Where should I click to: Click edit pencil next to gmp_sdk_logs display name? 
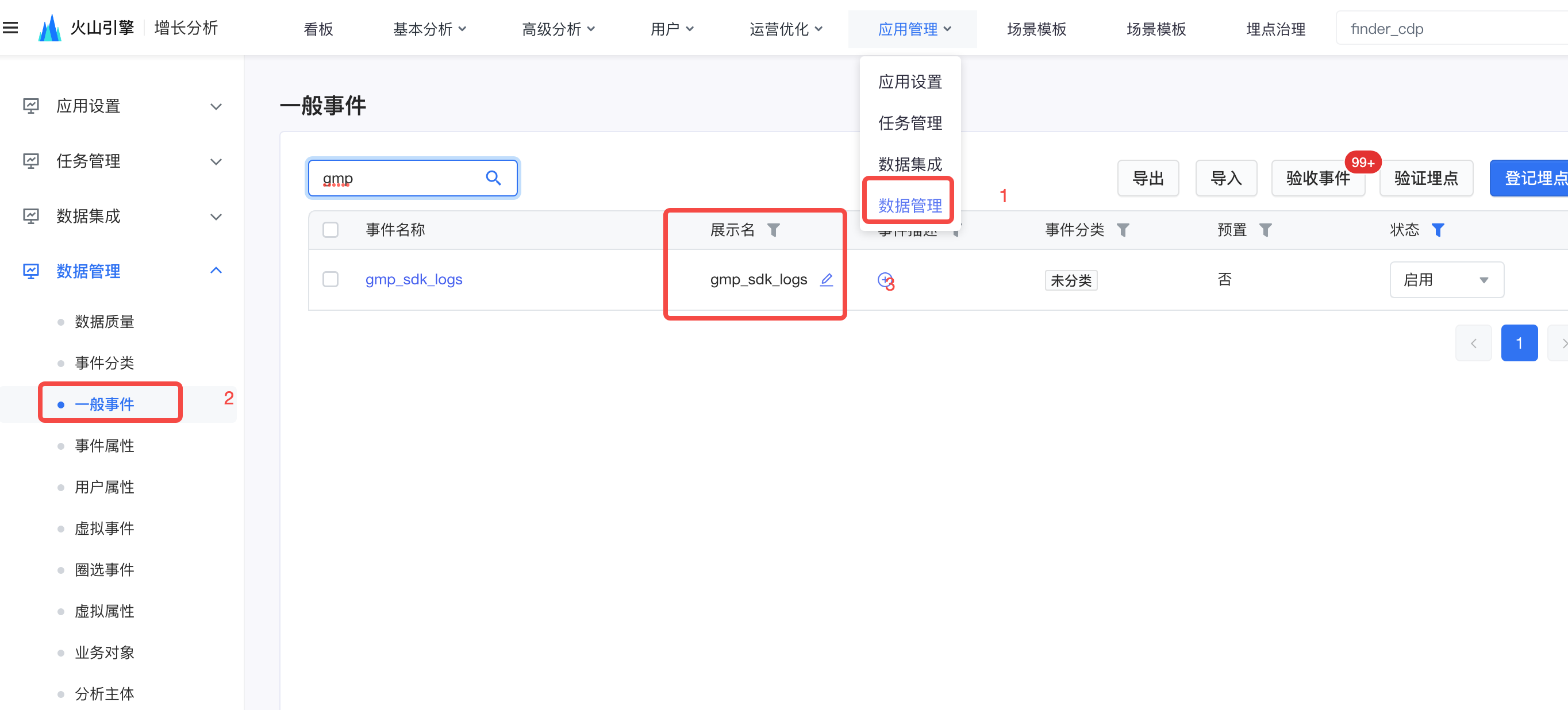pos(826,280)
